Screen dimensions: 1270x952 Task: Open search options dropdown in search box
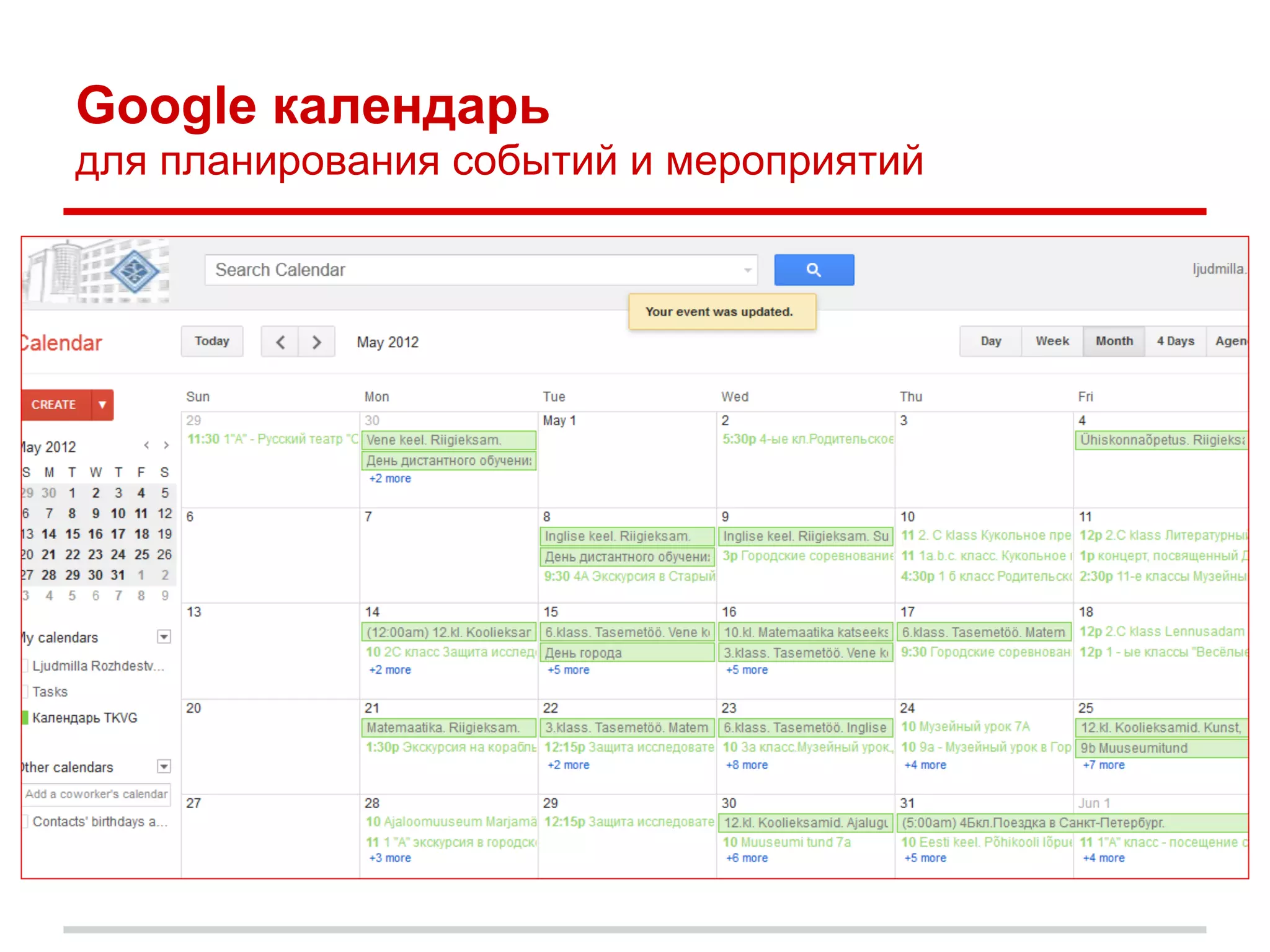tap(747, 270)
